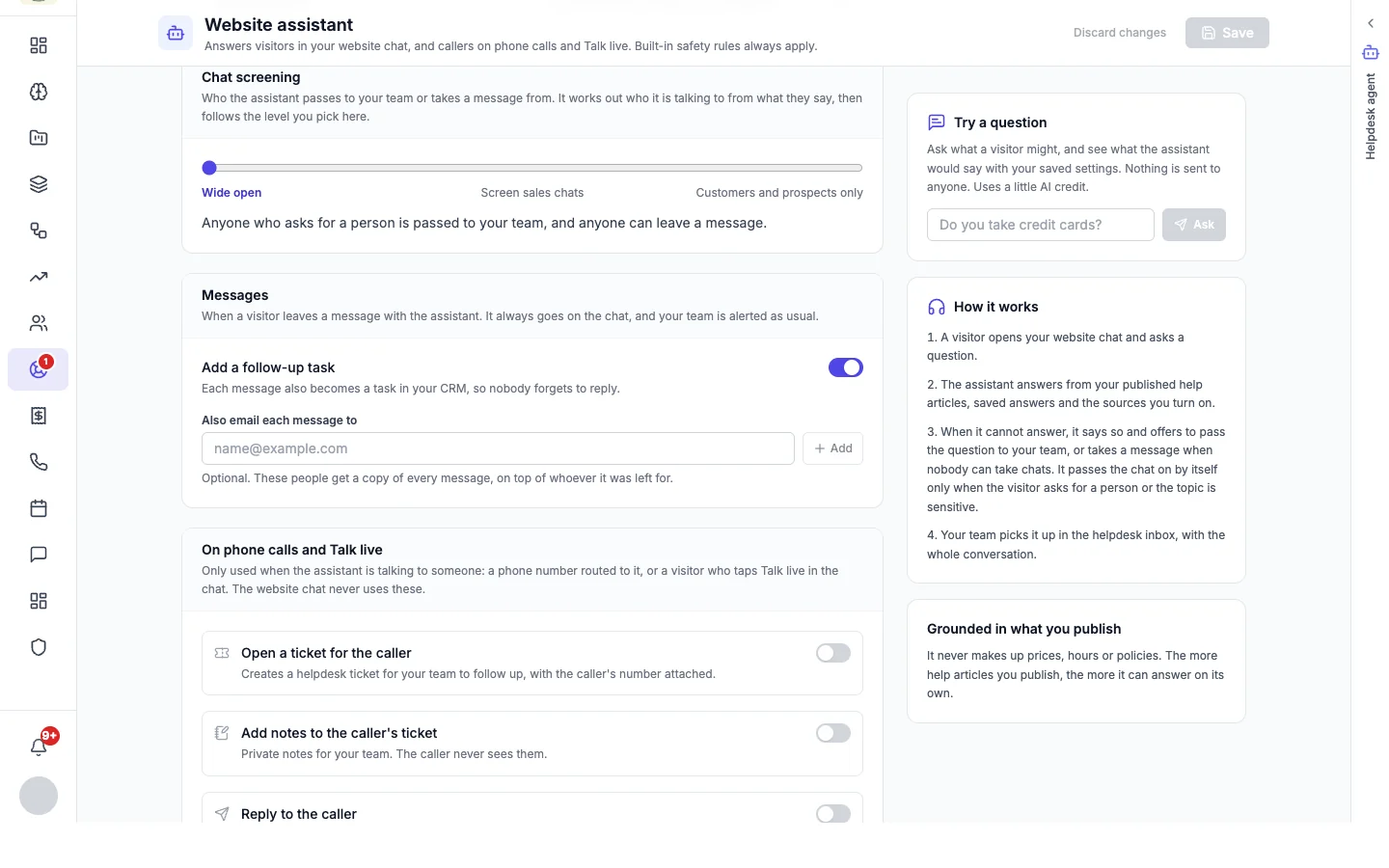Image resolution: width=1389 pixels, height=868 pixels.
Task: Click the Website assistant robot icon
Action: point(176,33)
